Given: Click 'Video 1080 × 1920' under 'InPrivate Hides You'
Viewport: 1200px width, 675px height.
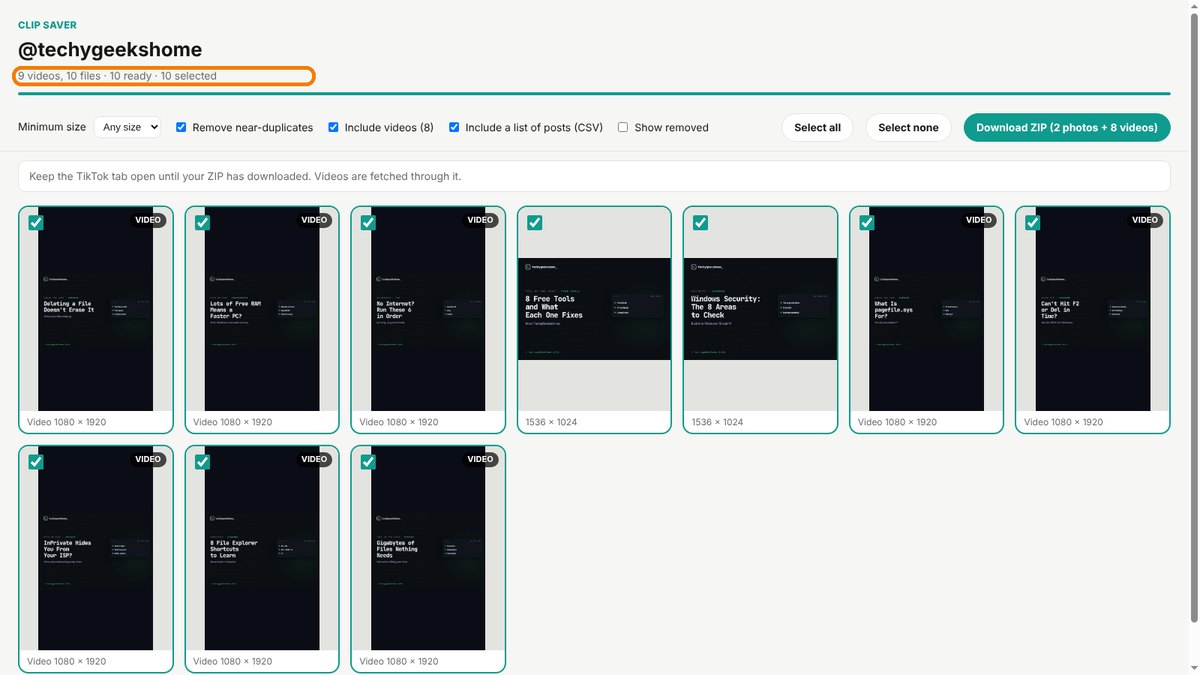Looking at the screenshot, I should point(66,661).
